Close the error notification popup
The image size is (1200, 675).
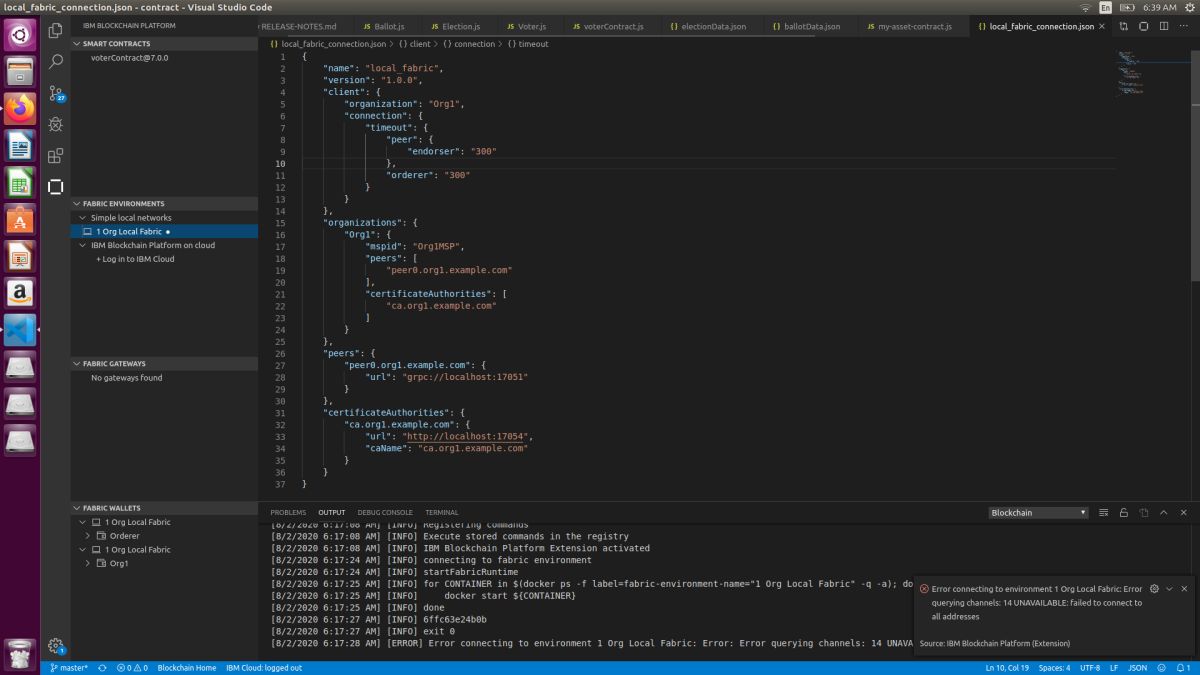[1184, 589]
